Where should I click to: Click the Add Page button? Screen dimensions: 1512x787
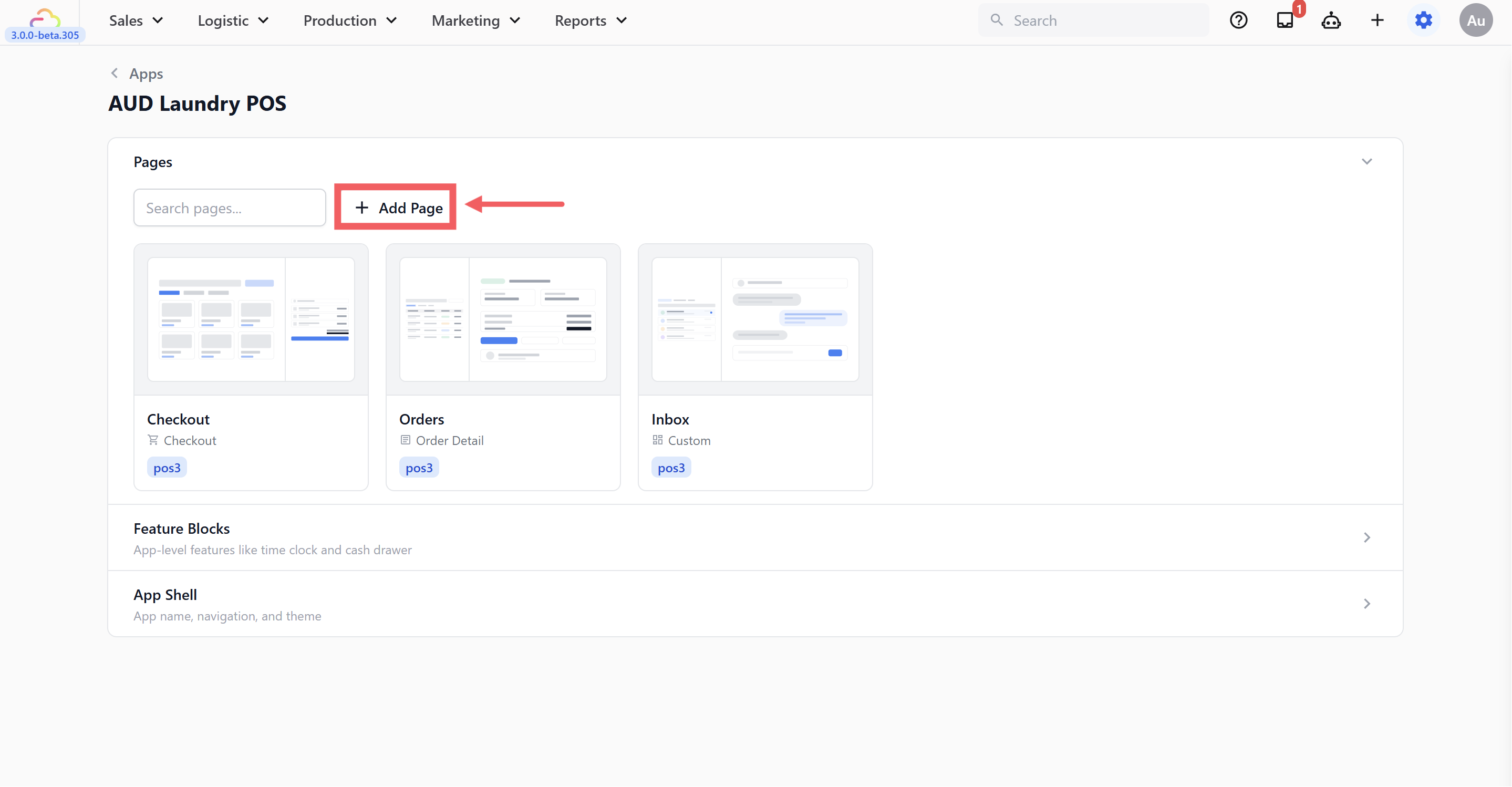[x=399, y=208]
